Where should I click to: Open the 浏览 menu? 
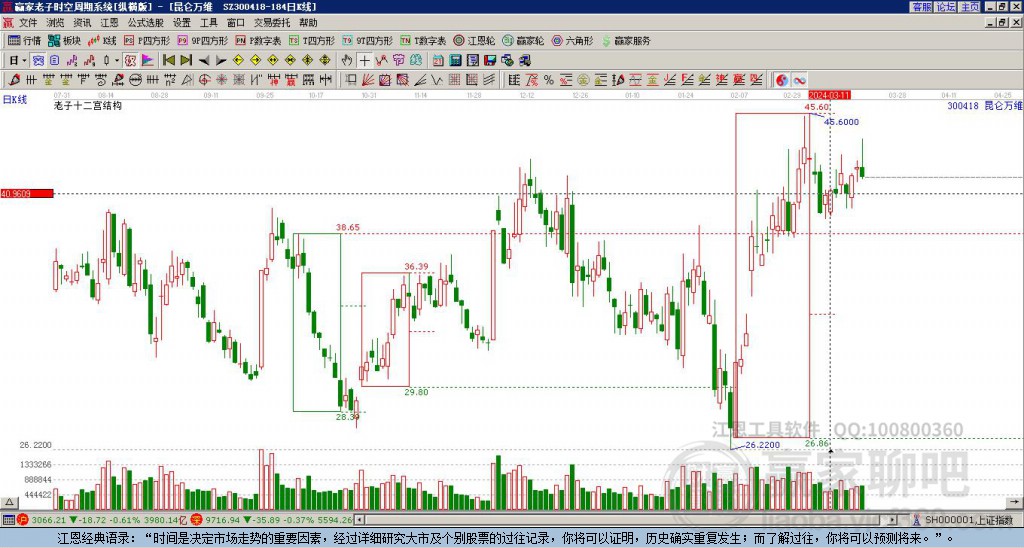56,23
